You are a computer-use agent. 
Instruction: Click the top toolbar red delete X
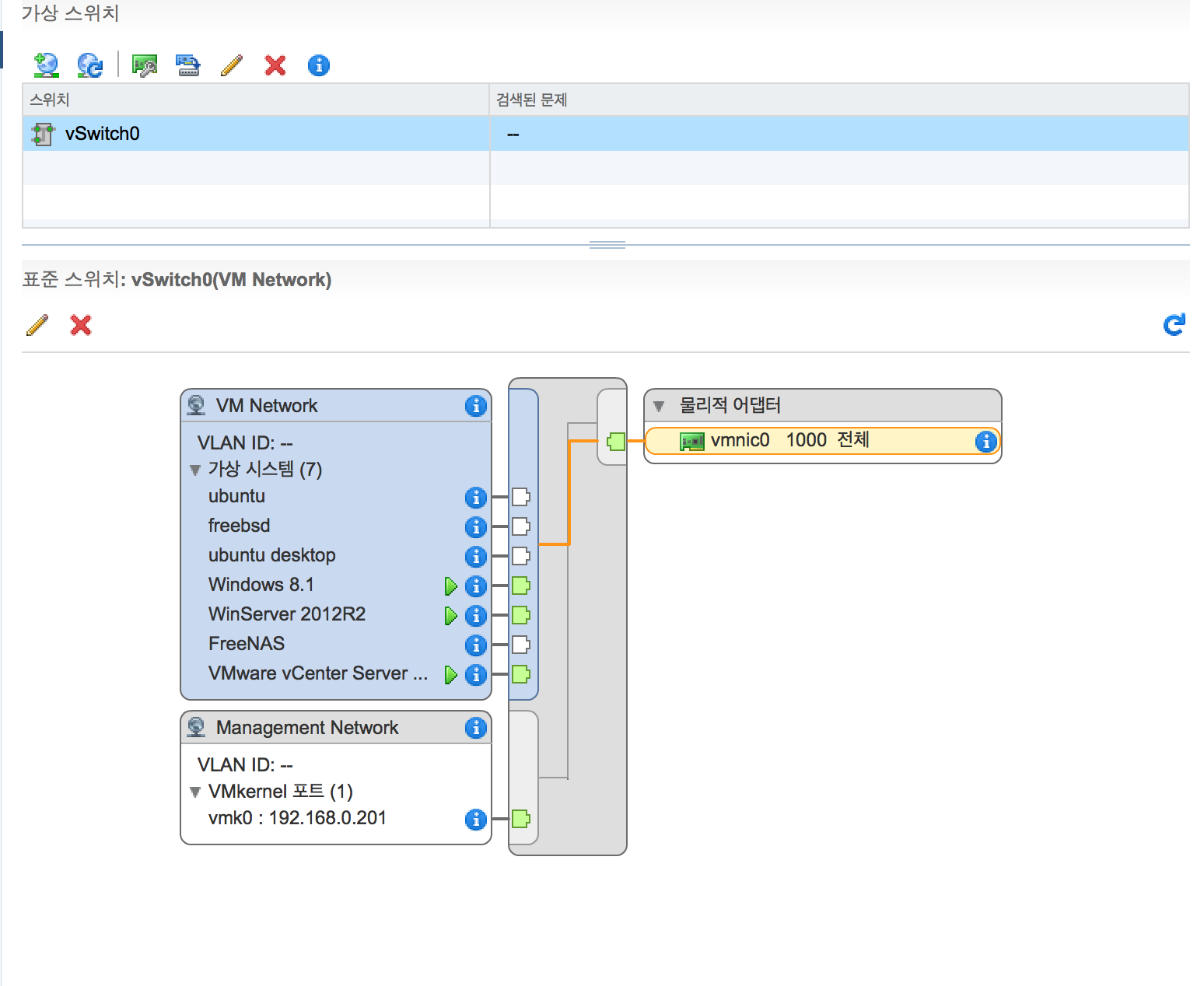[x=275, y=65]
